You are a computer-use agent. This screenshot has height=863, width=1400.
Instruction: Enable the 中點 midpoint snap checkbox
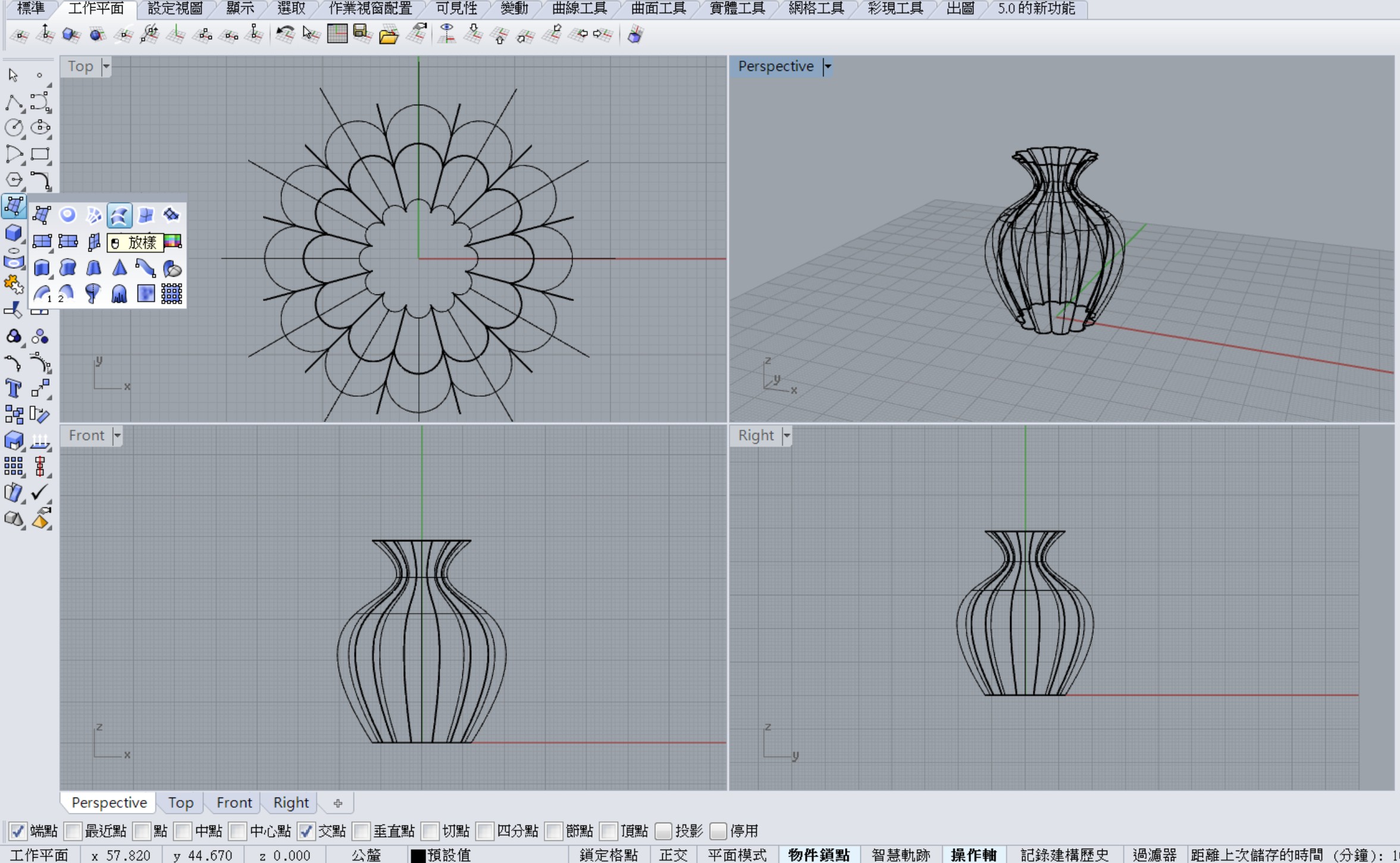[x=183, y=831]
